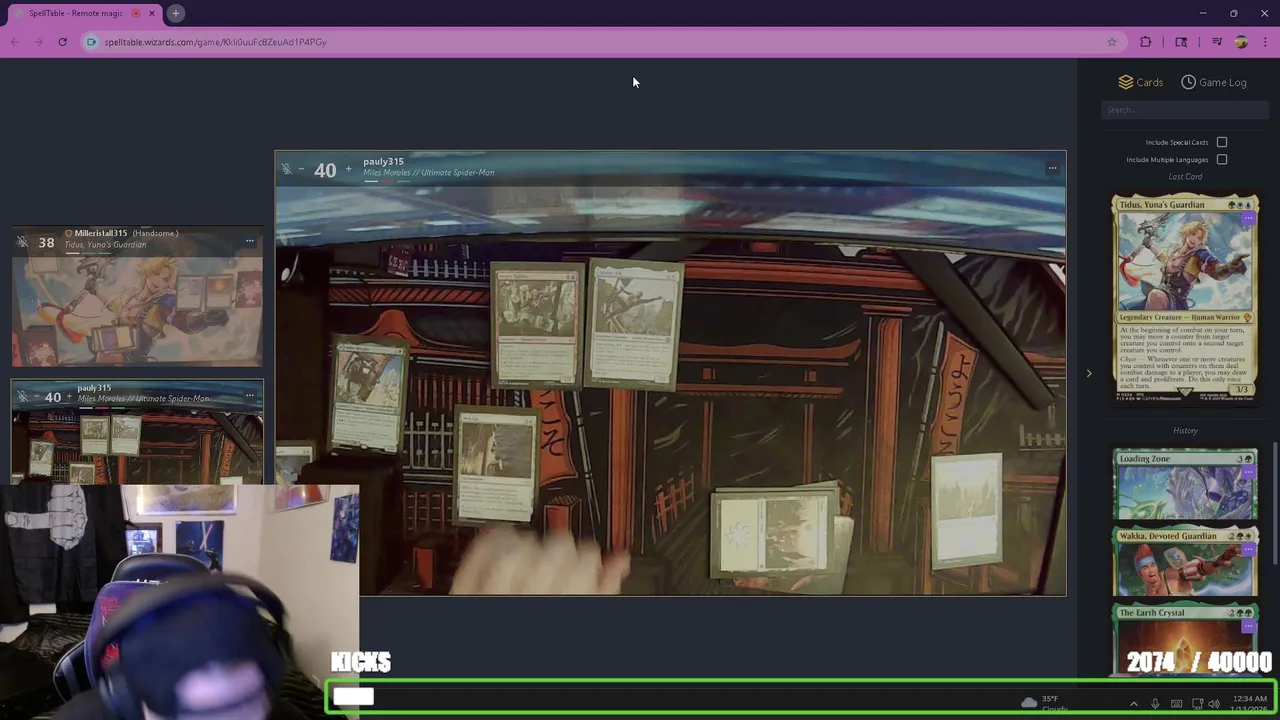Bookmark this page with star icon
Viewport: 1280px width, 720px height.
pyautogui.click(x=1111, y=42)
